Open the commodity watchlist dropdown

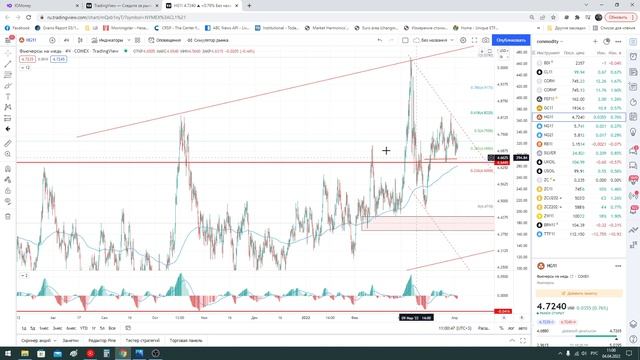click(x=549, y=41)
